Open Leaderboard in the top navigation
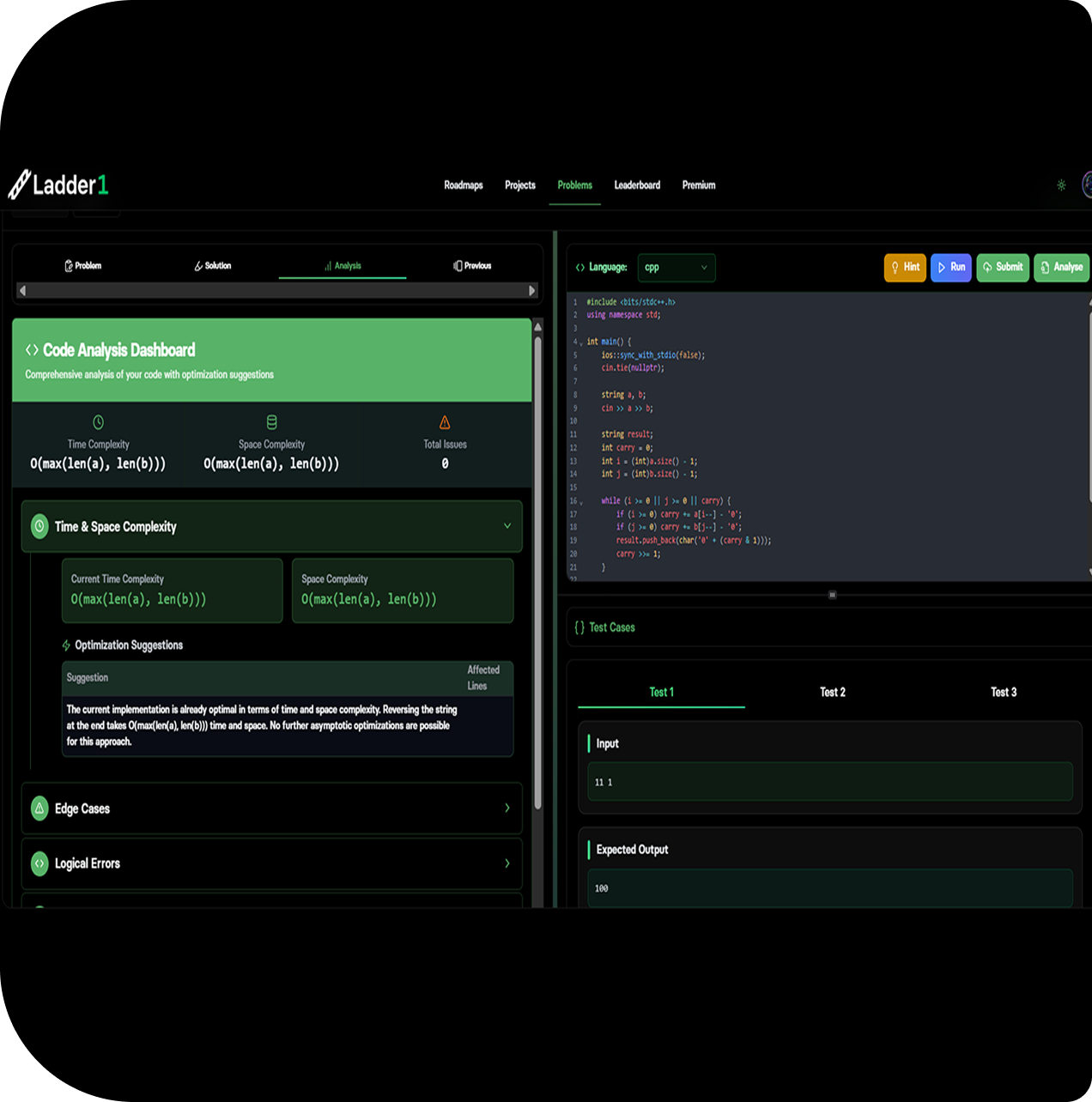Viewport: 1092px width, 1102px height. coord(637,185)
